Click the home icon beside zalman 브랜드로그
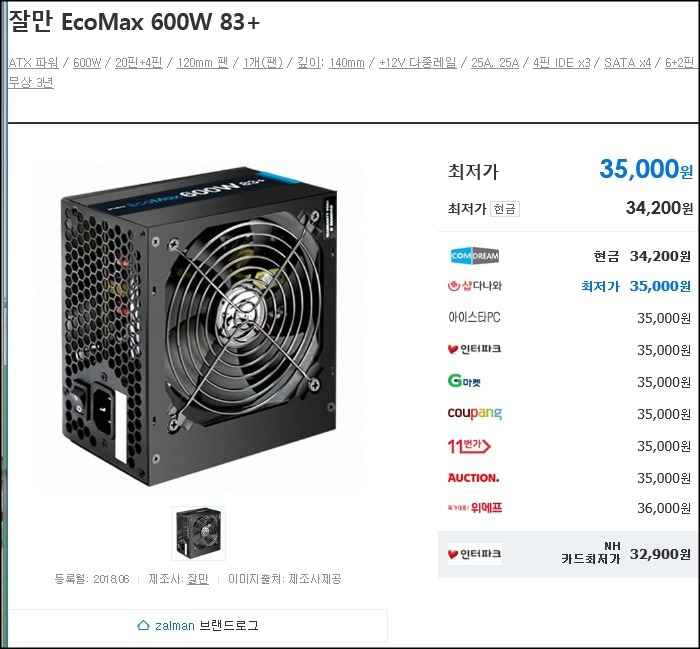The width and height of the screenshot is (700, 649). click(x=143, y=625)
